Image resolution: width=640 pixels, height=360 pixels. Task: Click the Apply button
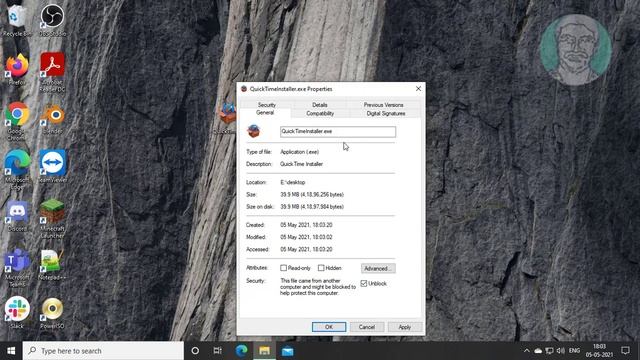coord(404,327)
